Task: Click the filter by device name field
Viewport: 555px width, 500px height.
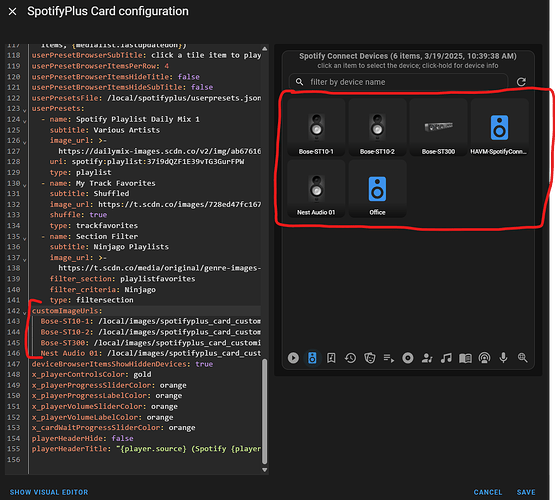Action: (x=399, y=82)
